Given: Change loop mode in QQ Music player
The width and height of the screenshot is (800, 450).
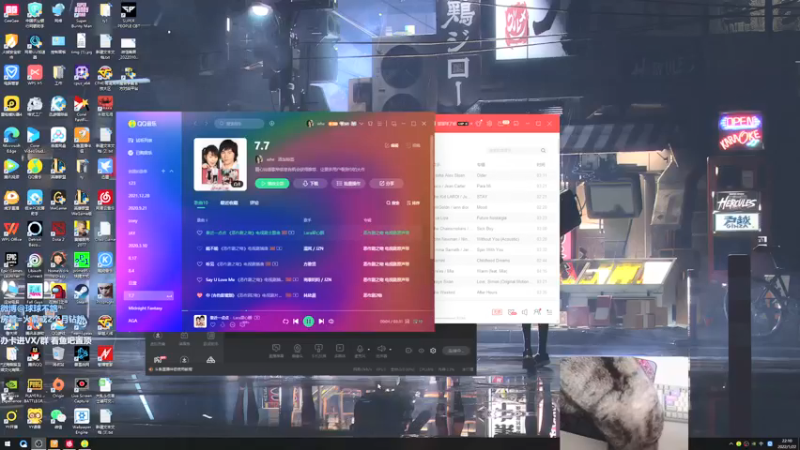Looking at the screenshot, I should click(286, 321).
